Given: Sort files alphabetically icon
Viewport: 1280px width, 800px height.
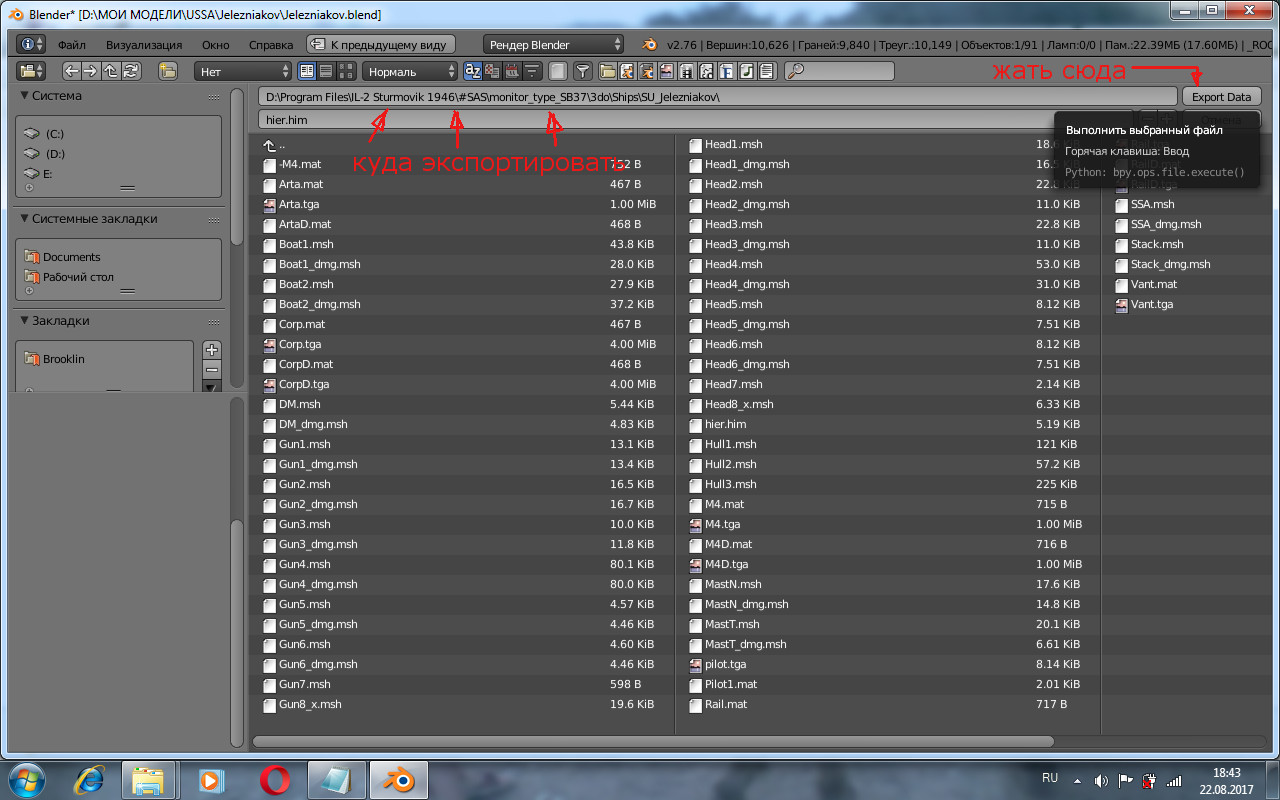Looking at the screenshot, I should [473, 71].
